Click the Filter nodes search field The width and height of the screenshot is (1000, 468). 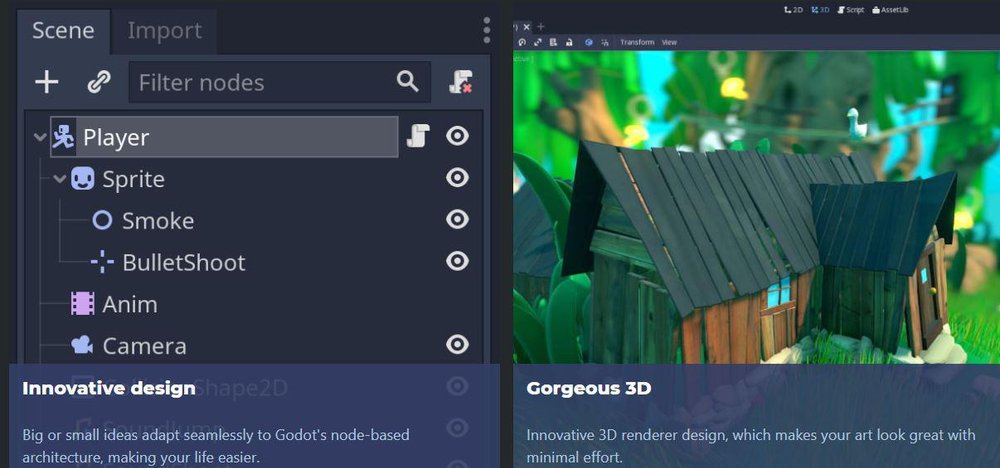[279, 82]
